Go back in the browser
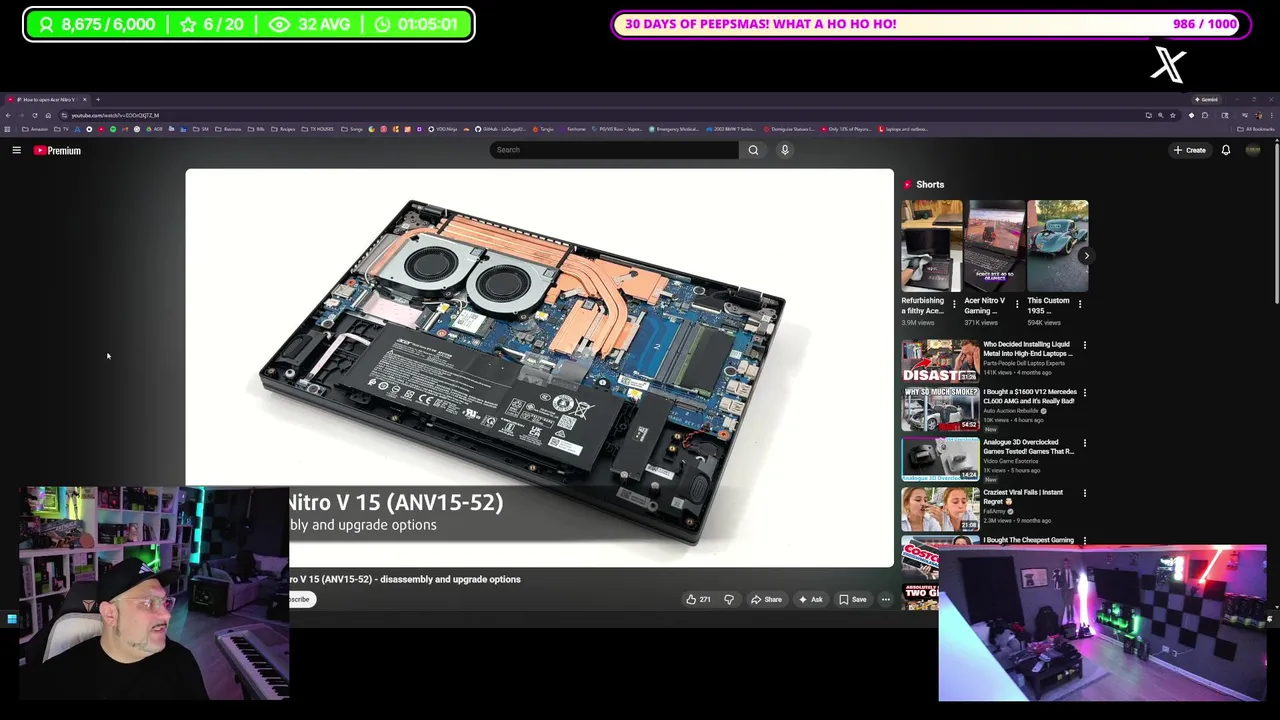 8,115
